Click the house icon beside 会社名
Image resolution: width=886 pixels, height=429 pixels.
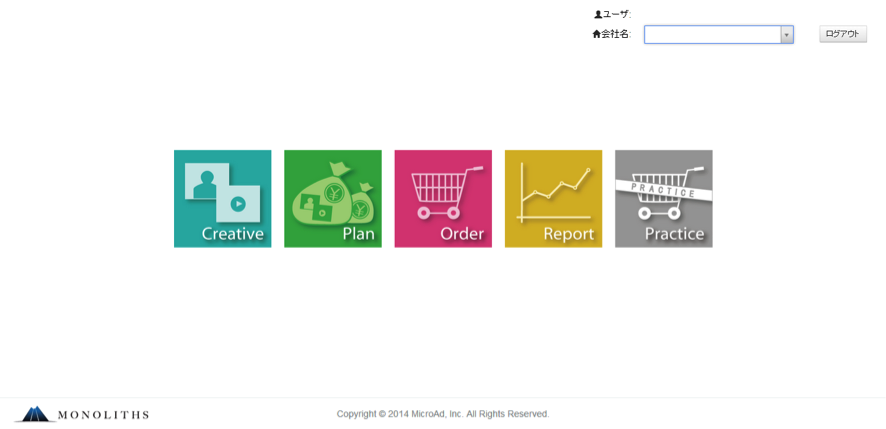point(597,34)
